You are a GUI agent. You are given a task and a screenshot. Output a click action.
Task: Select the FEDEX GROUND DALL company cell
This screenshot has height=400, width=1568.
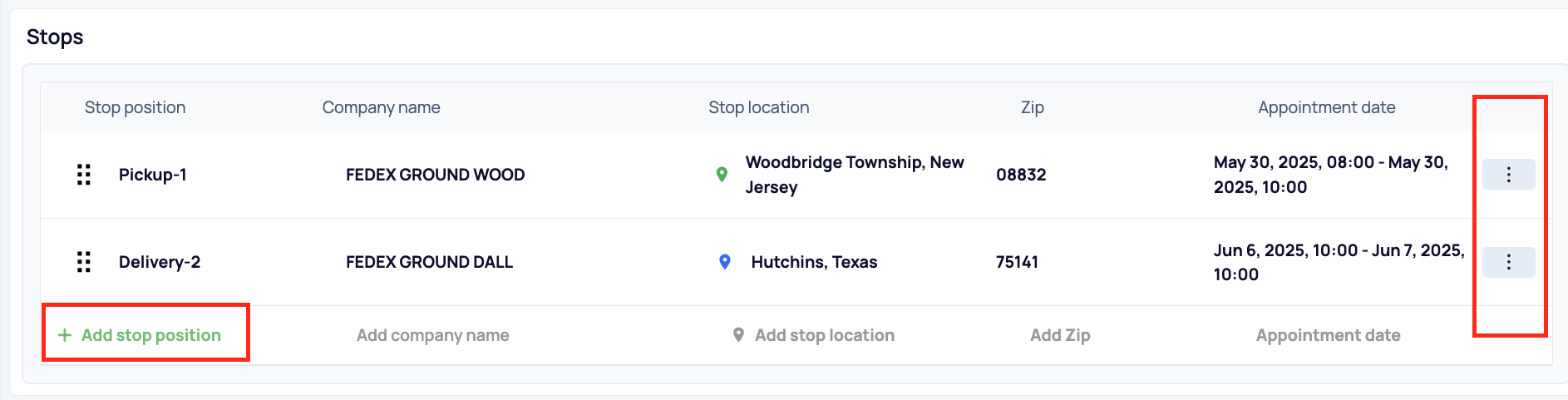430,262
